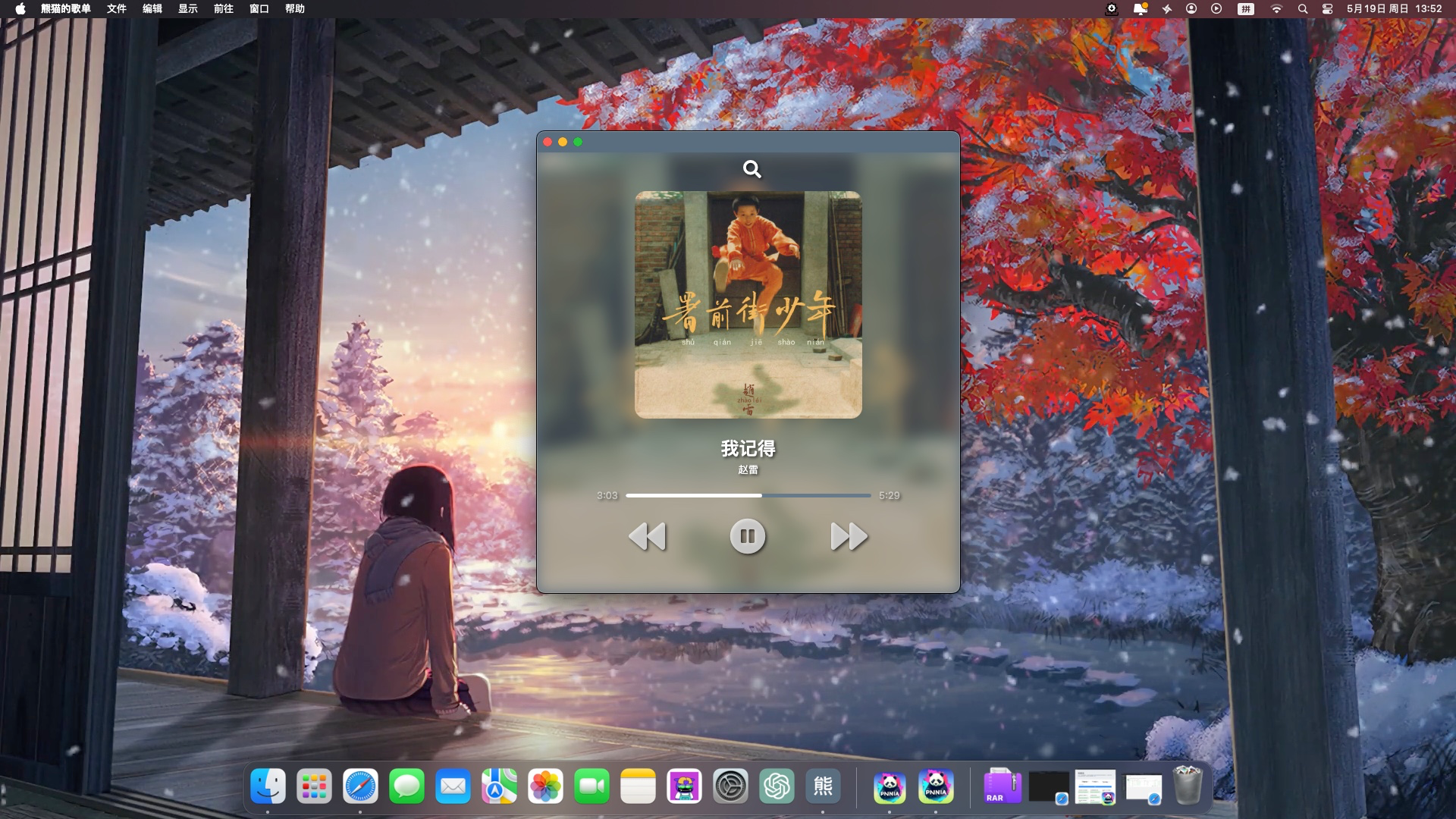The image size is (1456, 819).
Task: Open the 熊猫的歌单 app menu
Action: [x=65, y=9]
